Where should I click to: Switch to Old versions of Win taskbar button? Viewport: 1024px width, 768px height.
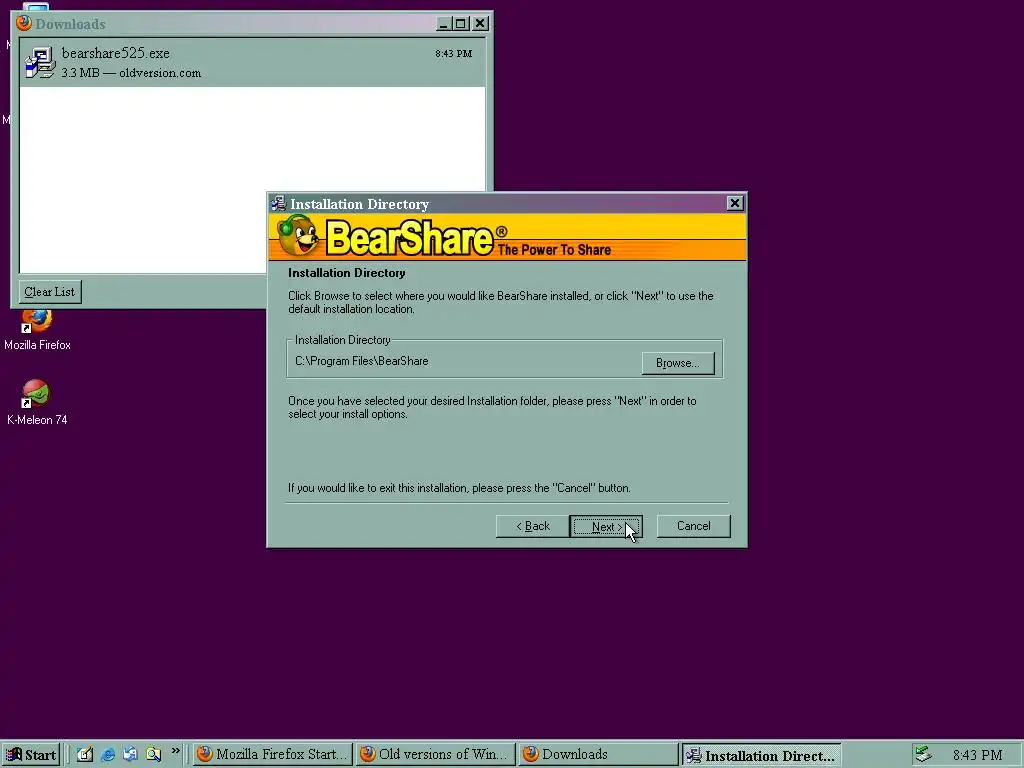pos(436,754)
